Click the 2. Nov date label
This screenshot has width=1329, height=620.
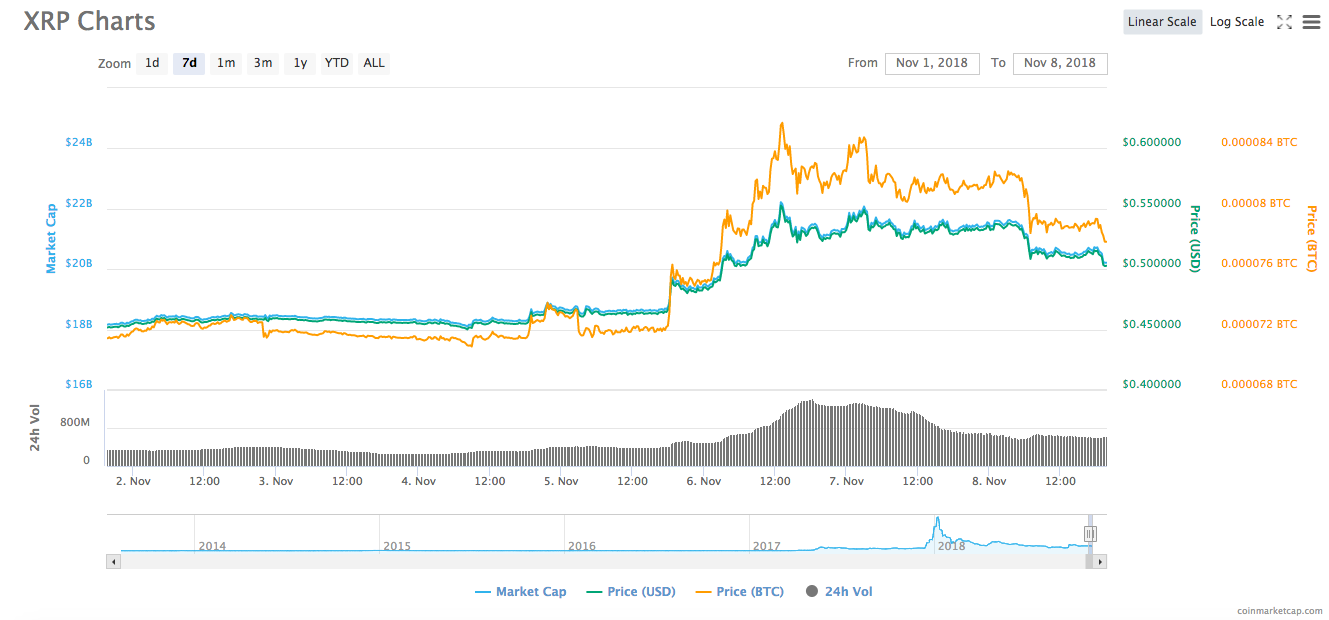[x=132, y=481]
